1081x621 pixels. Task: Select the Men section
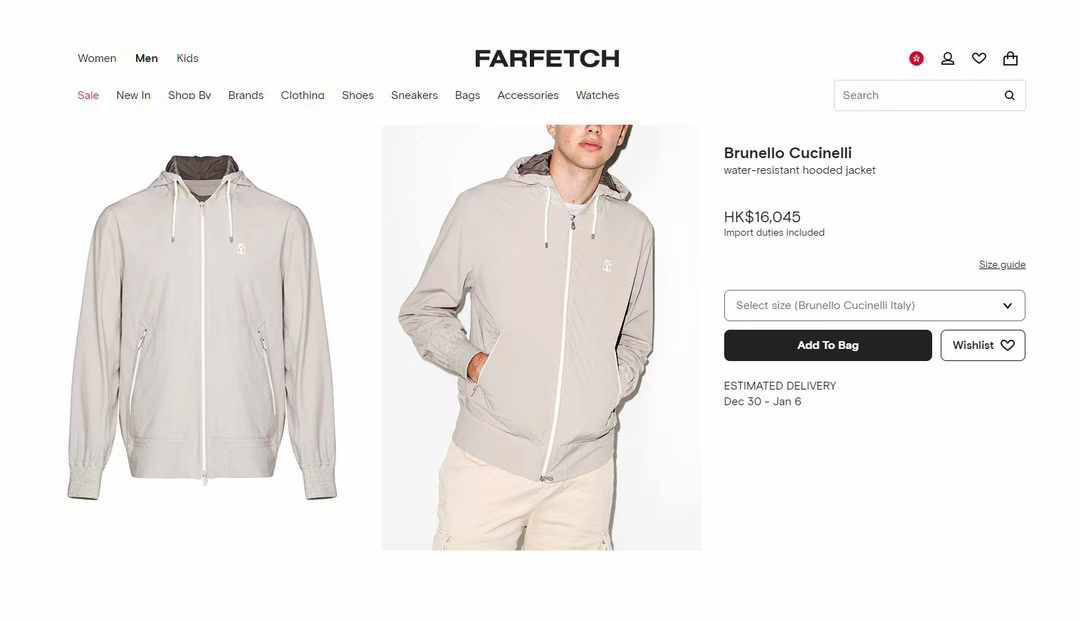(x=146, y=59)
